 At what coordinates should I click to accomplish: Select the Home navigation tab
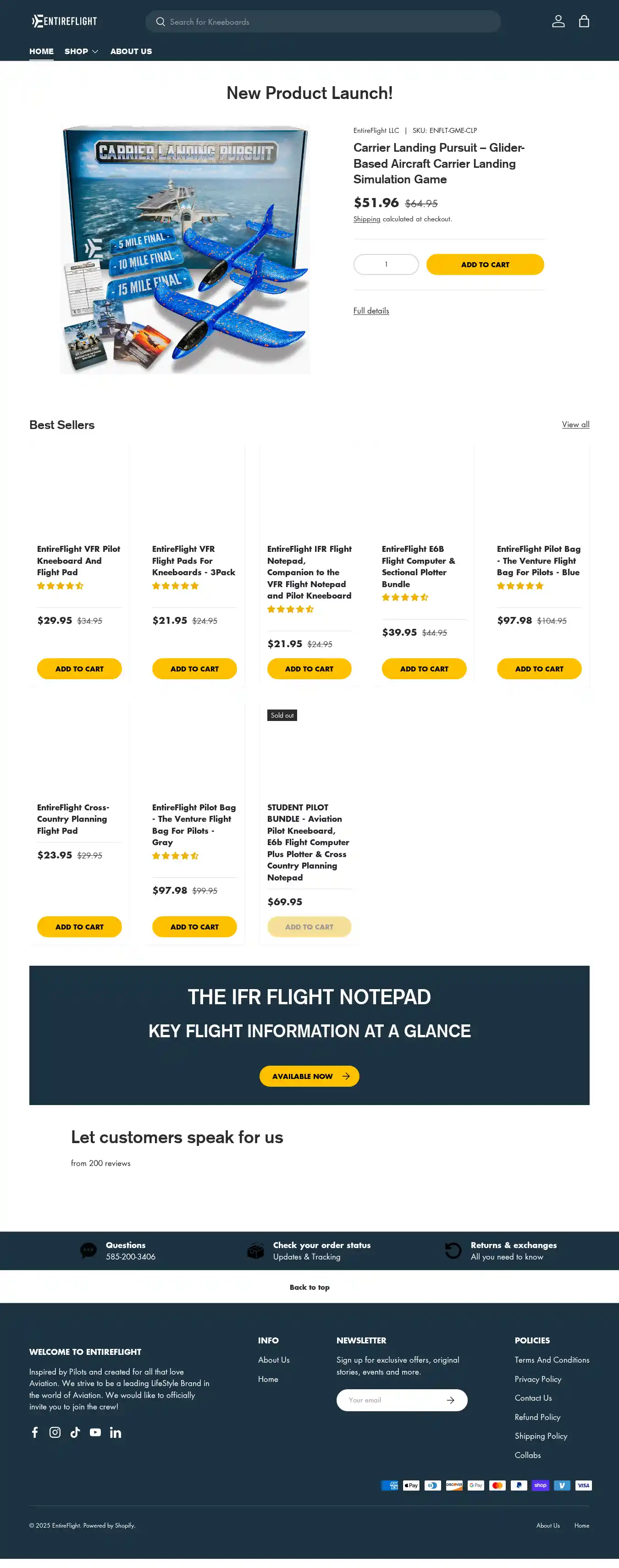coord(41,51)
